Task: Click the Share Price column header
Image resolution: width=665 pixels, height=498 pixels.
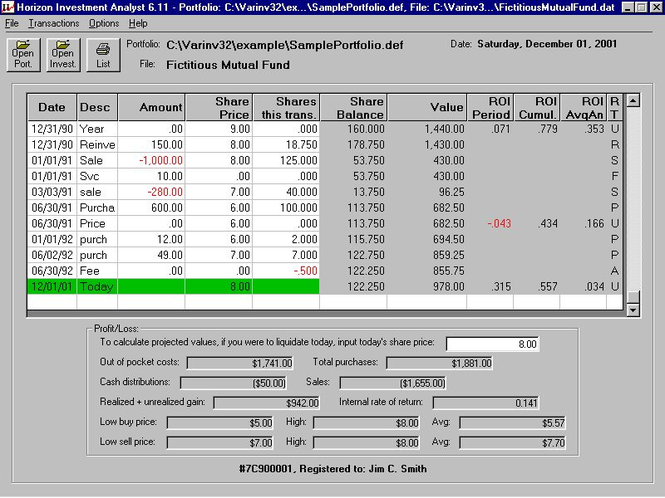Action: [x=219, y=108]
